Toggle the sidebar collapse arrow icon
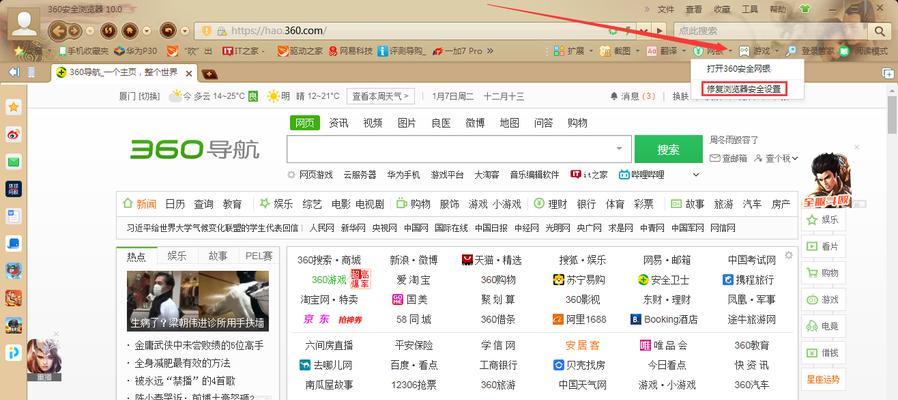Viewport: 898px width, 400px height. click(x=14, y=72)
